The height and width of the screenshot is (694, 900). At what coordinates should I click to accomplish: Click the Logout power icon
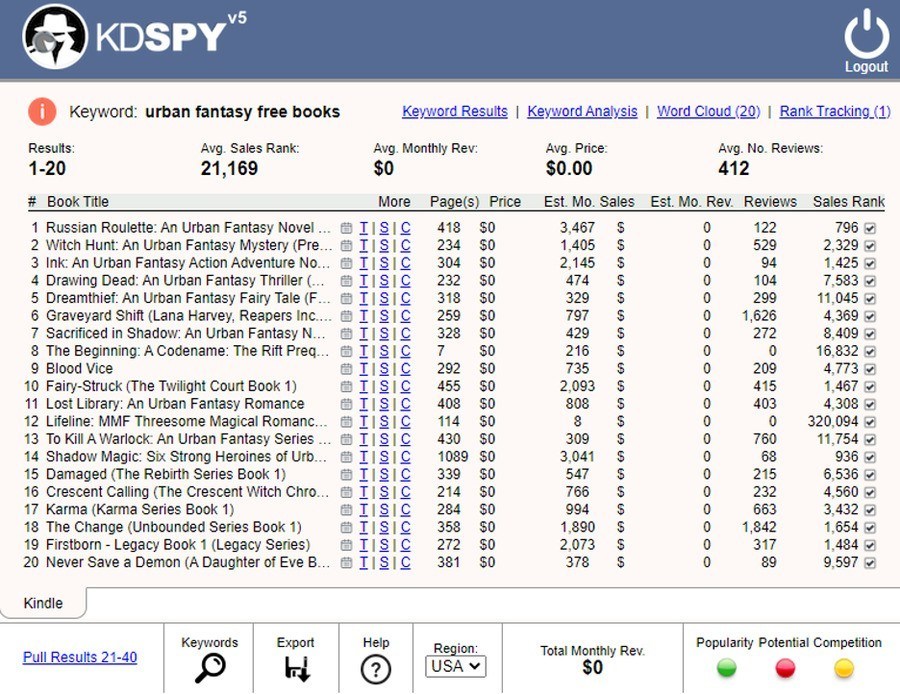click(866, 34)
